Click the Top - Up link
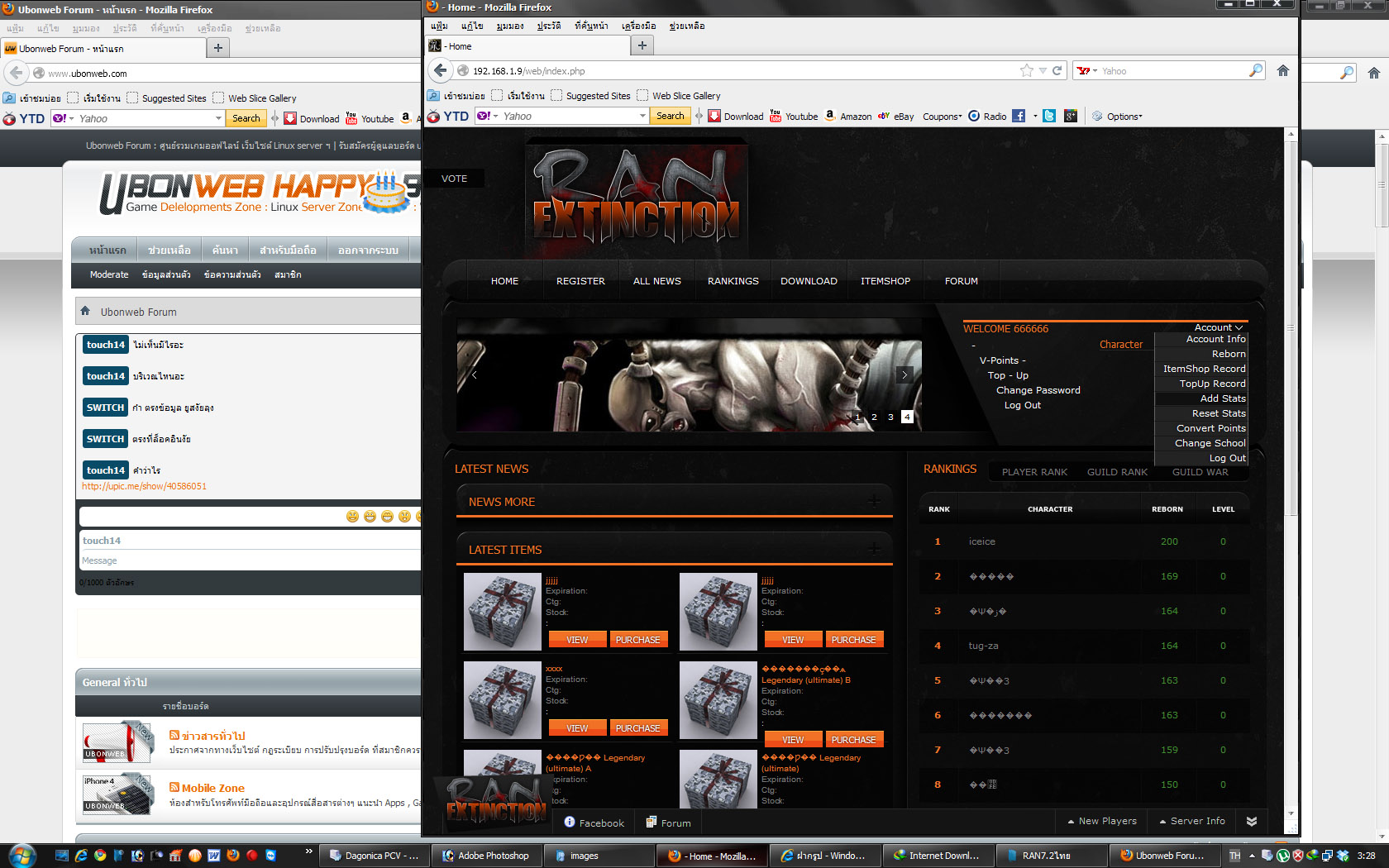The height and width of the screenshot is (868, 1389). [x=1008, y=375]
